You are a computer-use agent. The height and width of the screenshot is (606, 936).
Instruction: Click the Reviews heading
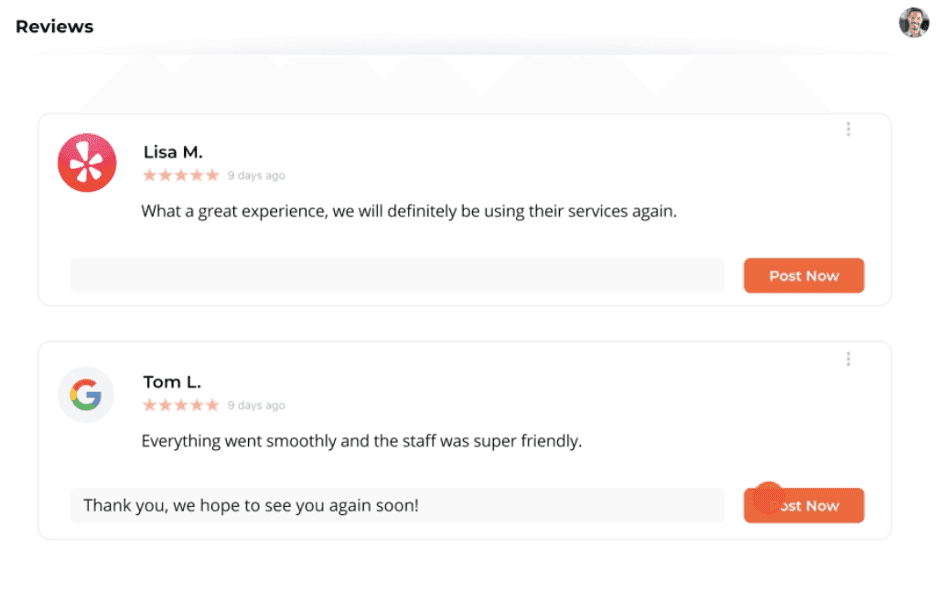(54, 26)
